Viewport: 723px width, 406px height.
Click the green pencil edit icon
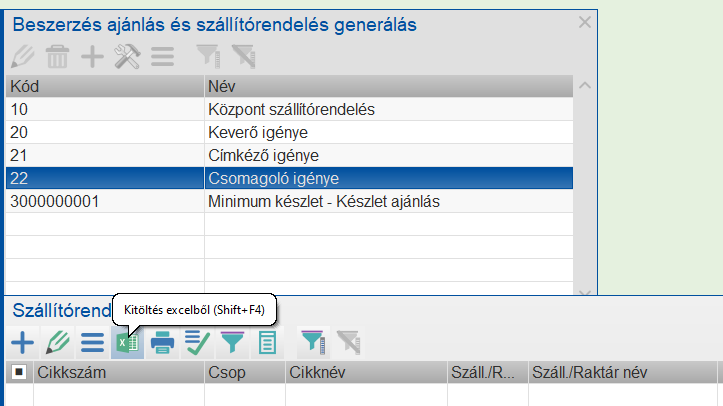coord(57,343)
